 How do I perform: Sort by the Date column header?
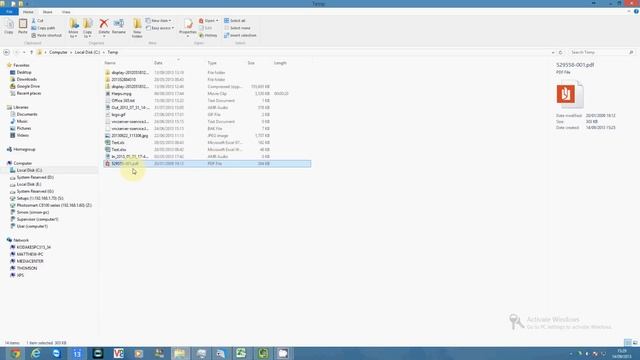click(158, 63)
